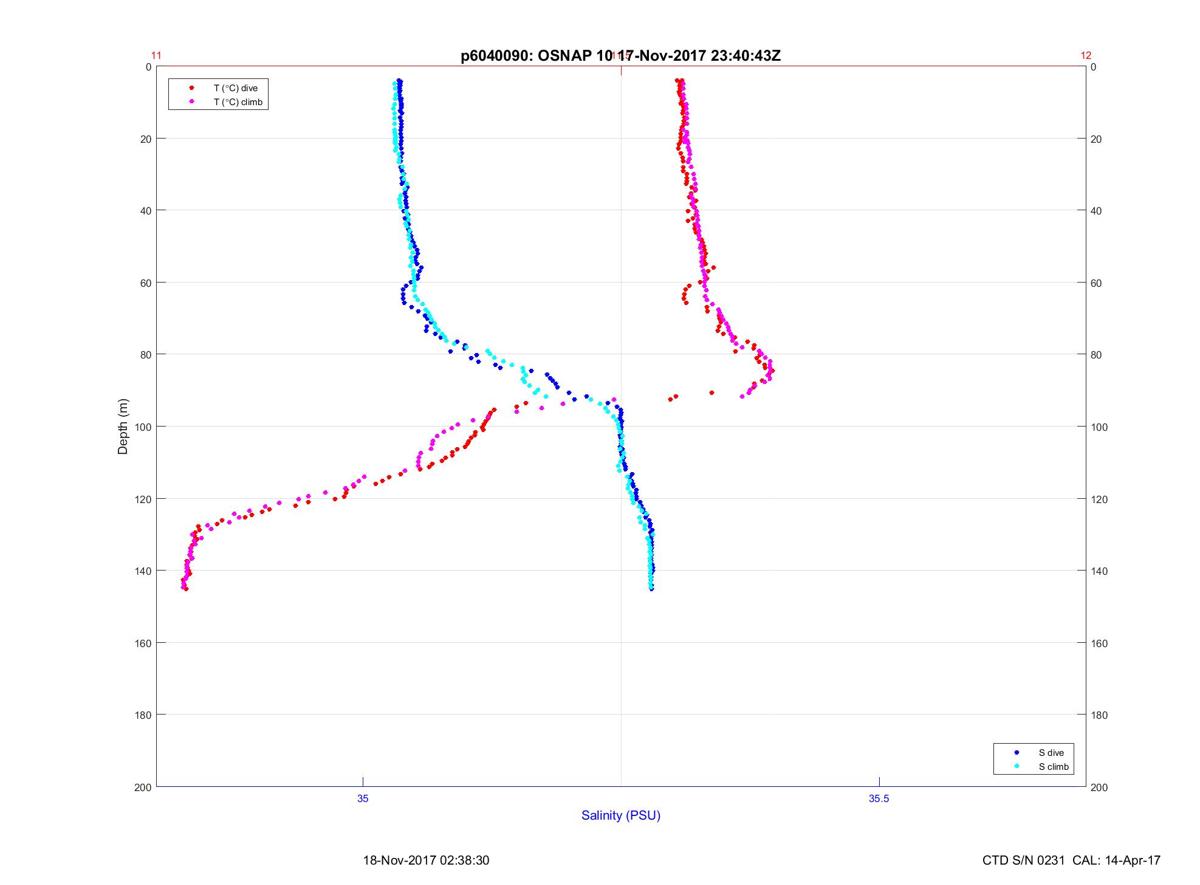Click the '20' tick on the right depth axis
The image size is (1200, 885).
click(1097, 139)
